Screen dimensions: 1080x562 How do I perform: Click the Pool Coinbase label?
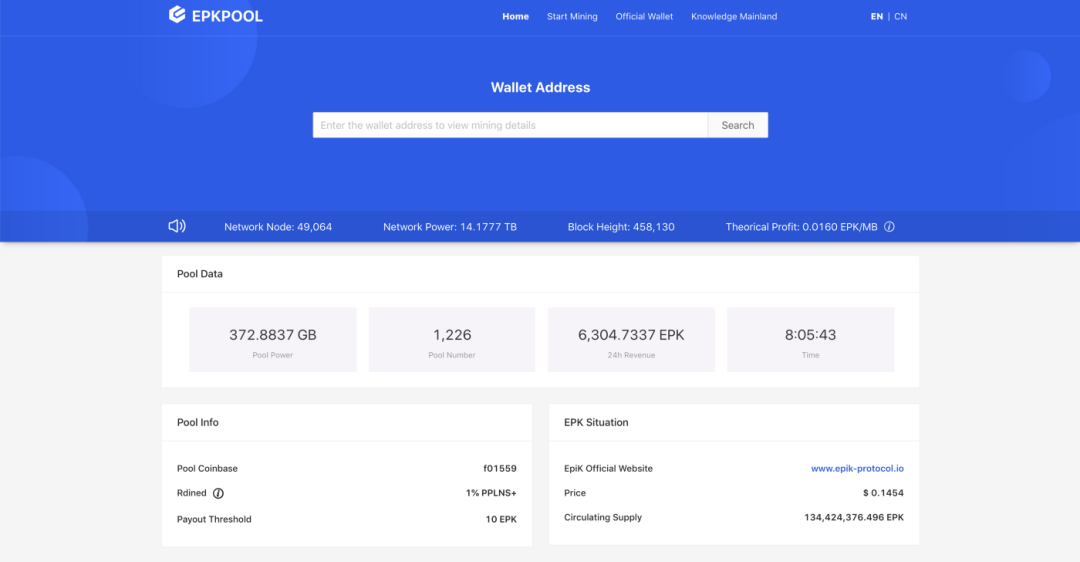click(207, 468)
